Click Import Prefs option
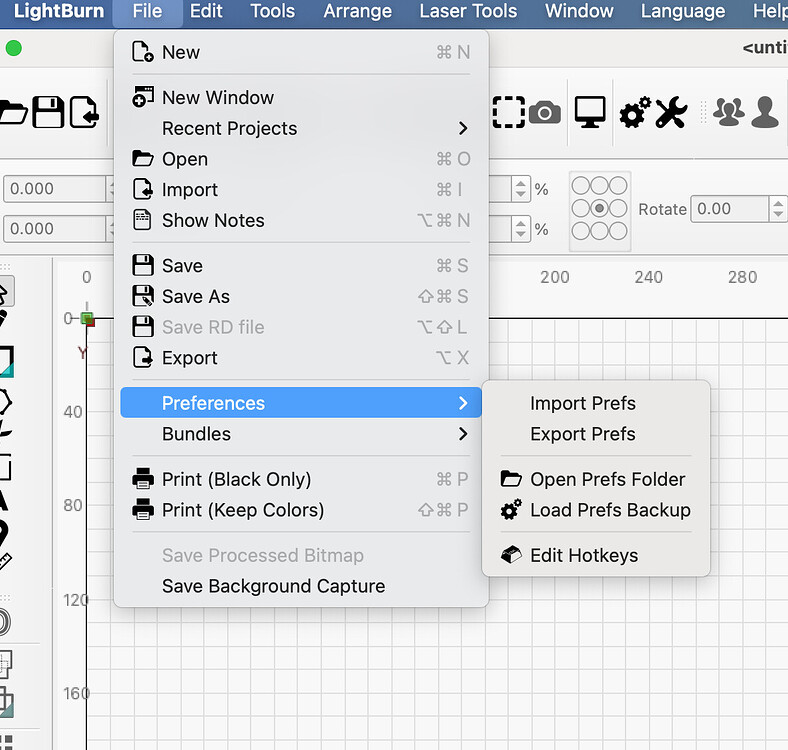 583,403
